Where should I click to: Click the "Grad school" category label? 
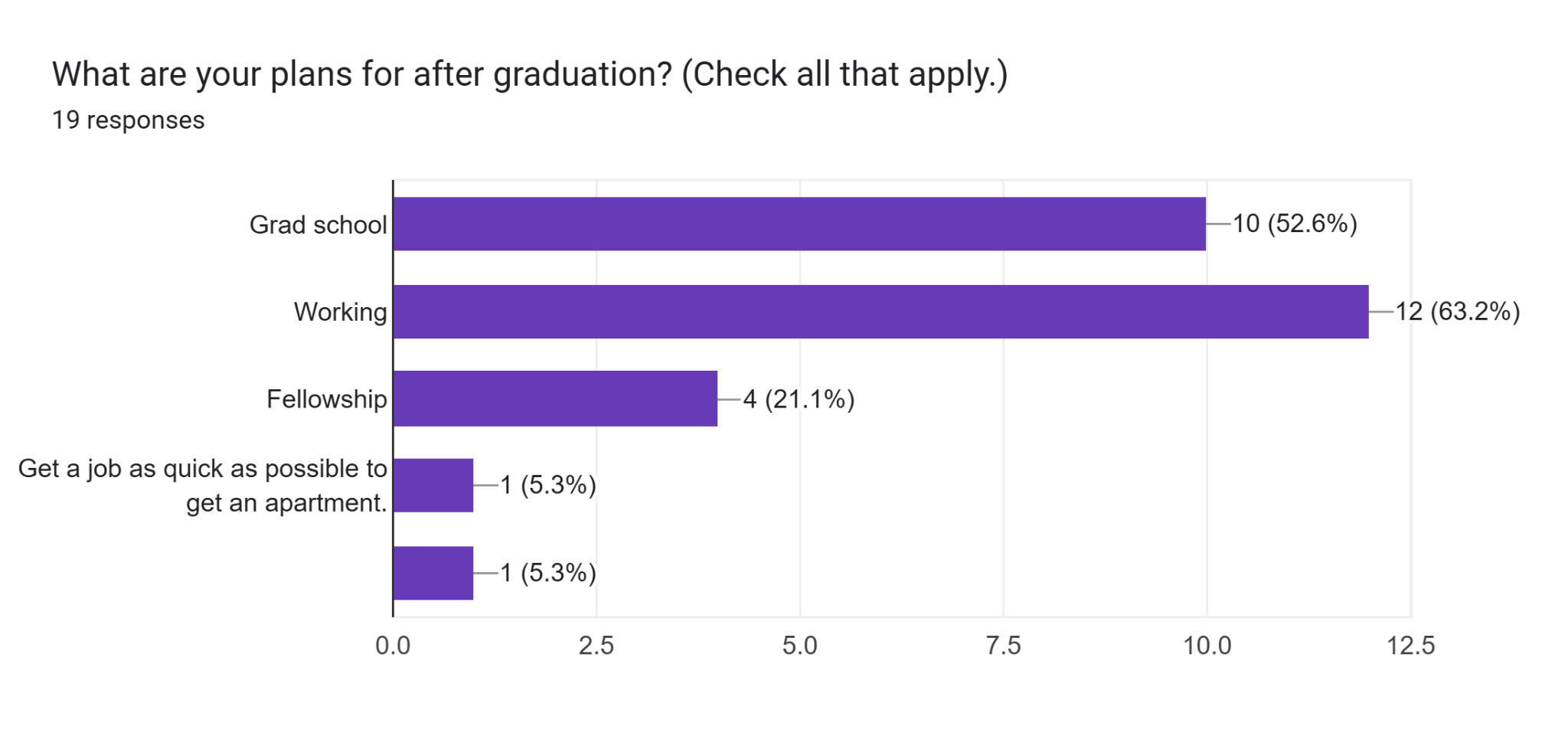[318, 224]
